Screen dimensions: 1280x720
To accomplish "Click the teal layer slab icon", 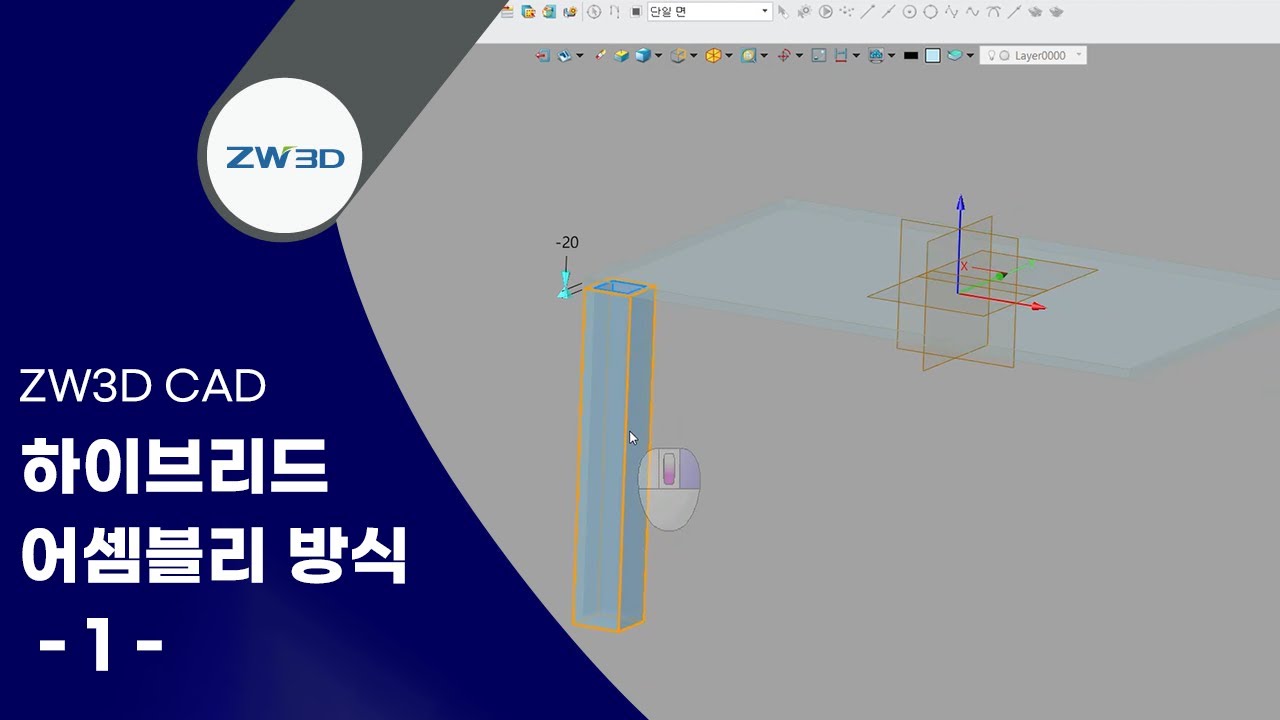I will (955, 56).
